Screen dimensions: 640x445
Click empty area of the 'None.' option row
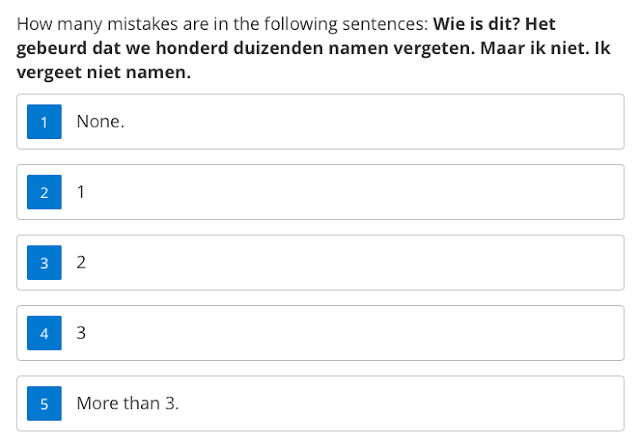point(367,122)
